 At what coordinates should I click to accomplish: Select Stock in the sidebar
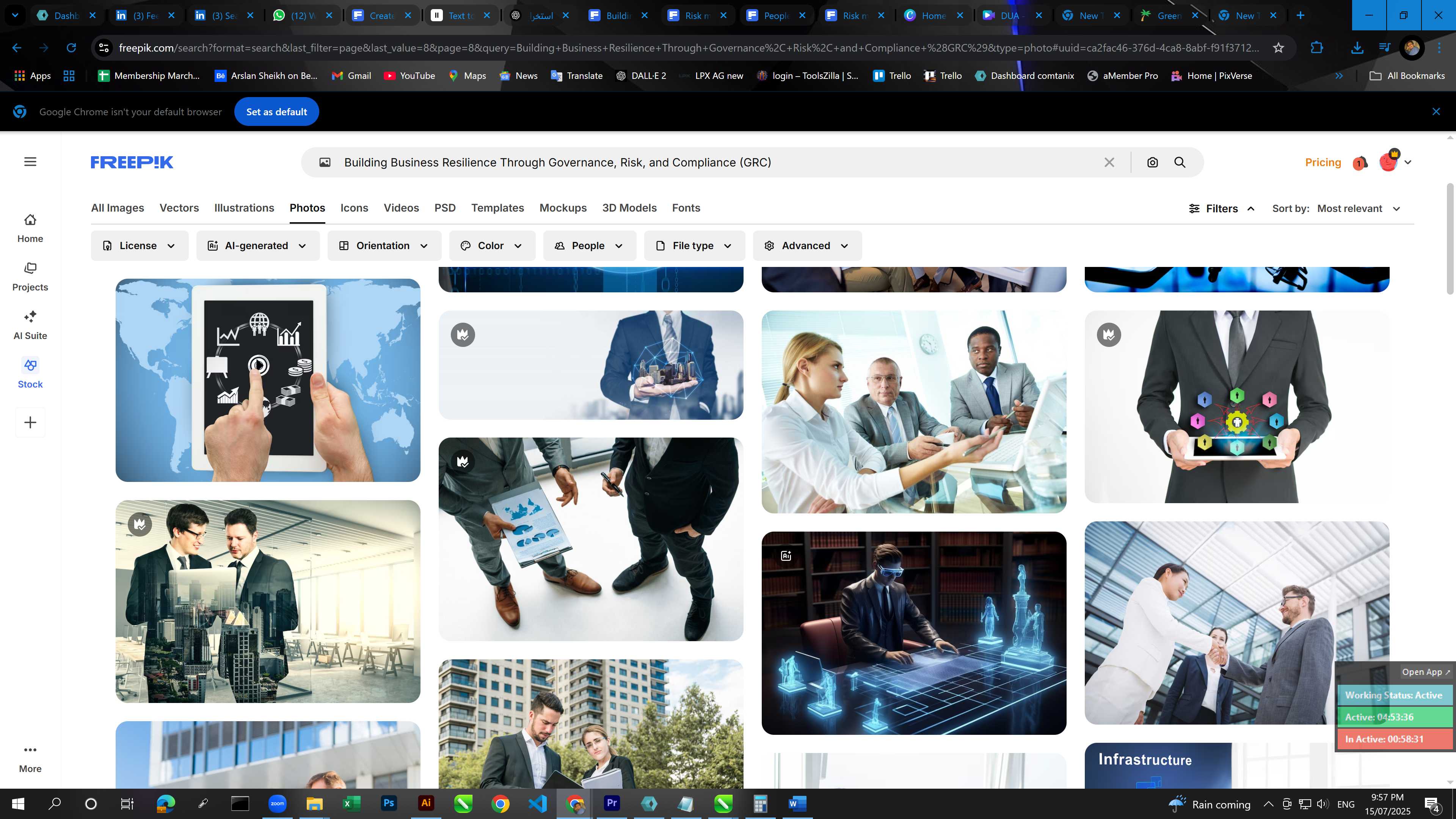click(x=30, y=373)
